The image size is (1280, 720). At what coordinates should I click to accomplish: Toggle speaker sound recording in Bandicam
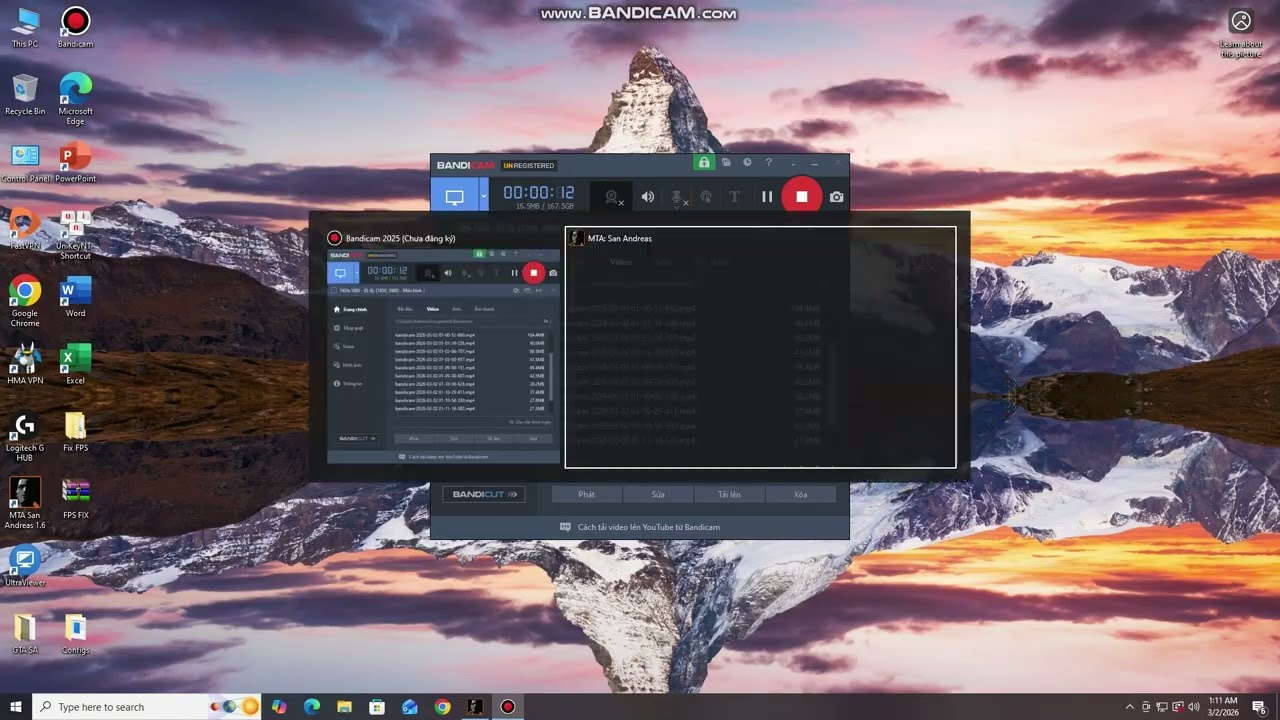click(x=648, y=197)
